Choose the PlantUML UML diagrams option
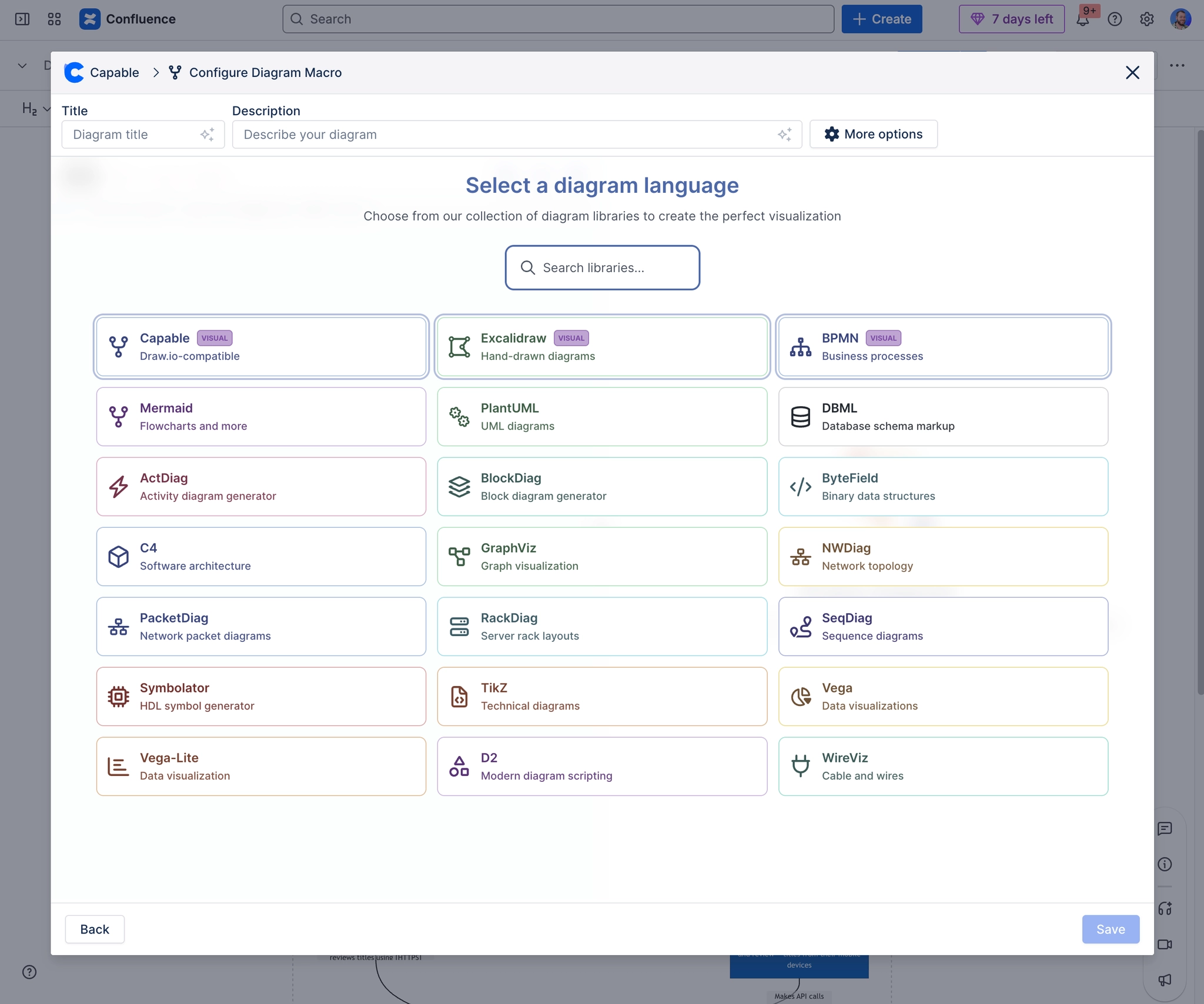Screen dimensions: 1204x1004 click(602, 417)
